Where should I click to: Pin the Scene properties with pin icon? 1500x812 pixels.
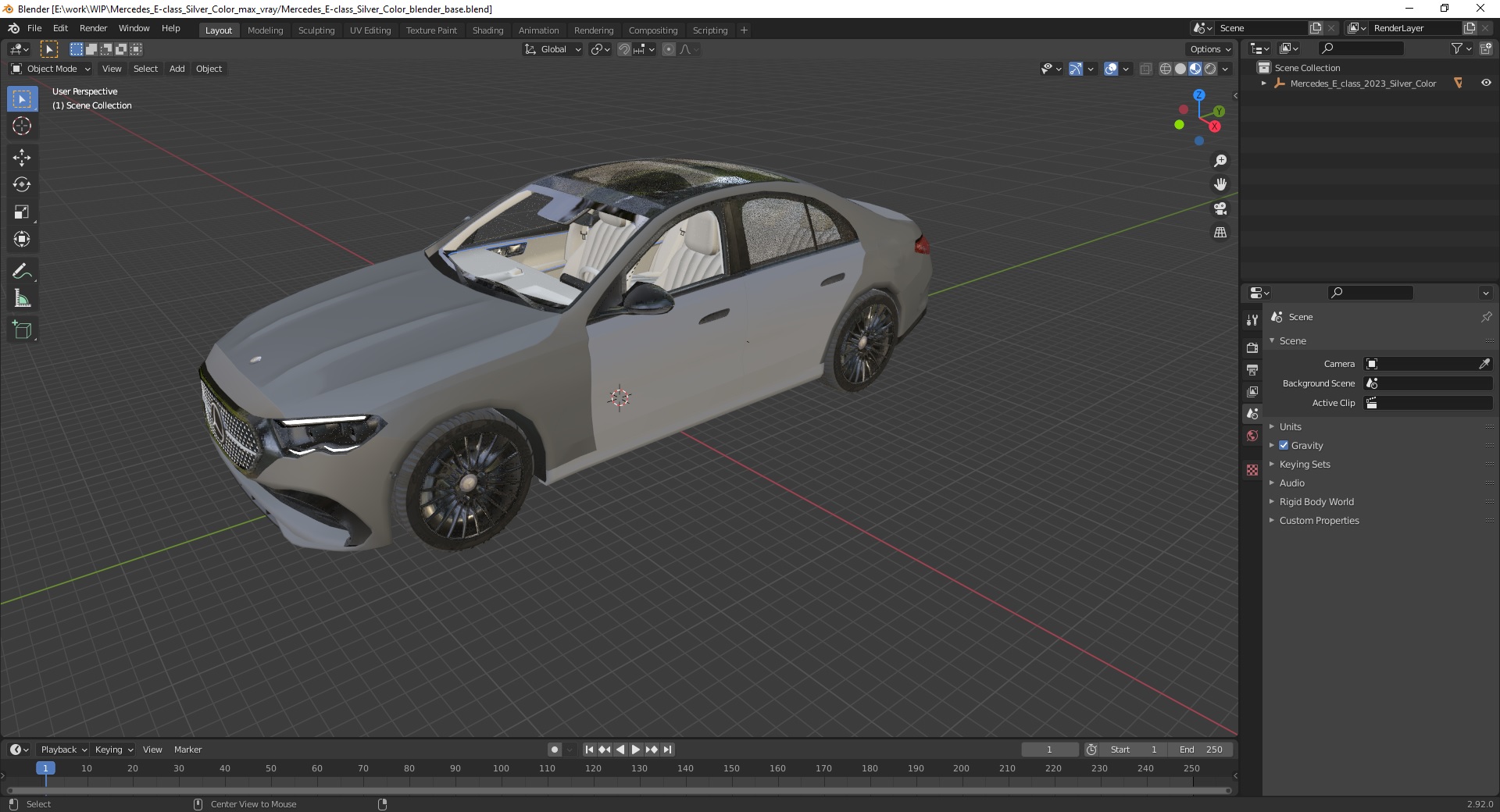1486,317
